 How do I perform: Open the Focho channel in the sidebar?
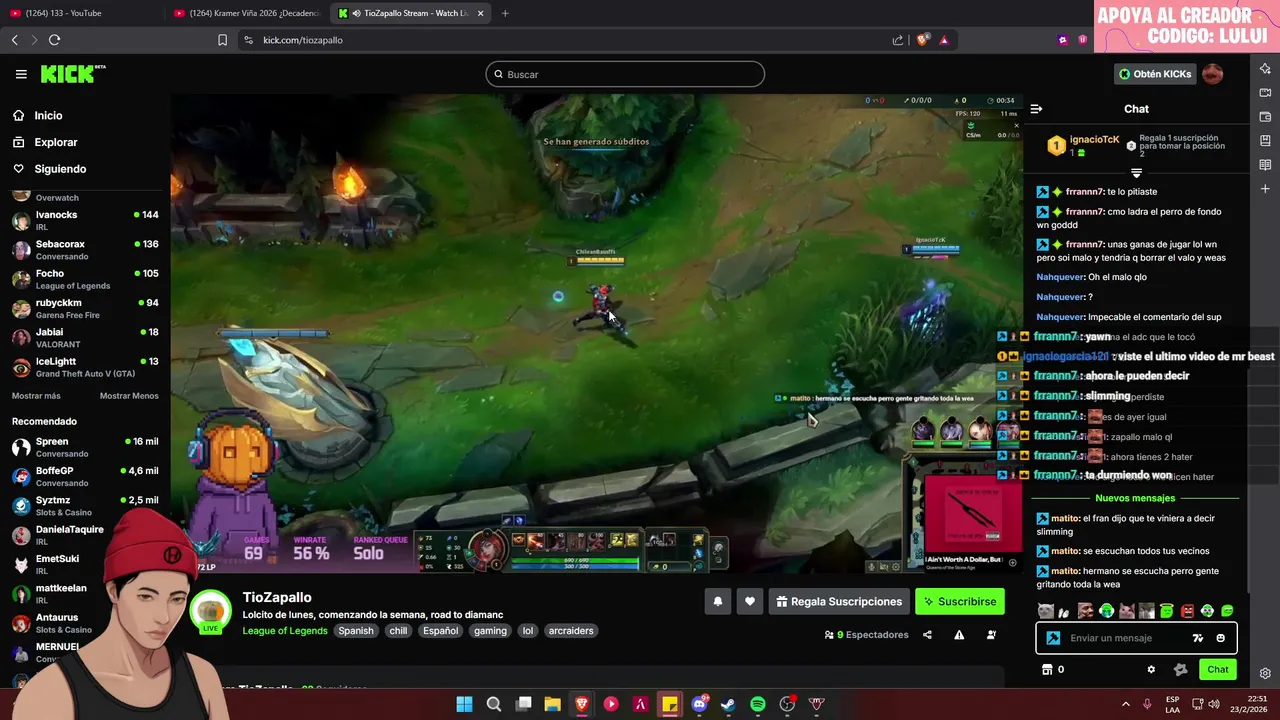coord(85,279)
